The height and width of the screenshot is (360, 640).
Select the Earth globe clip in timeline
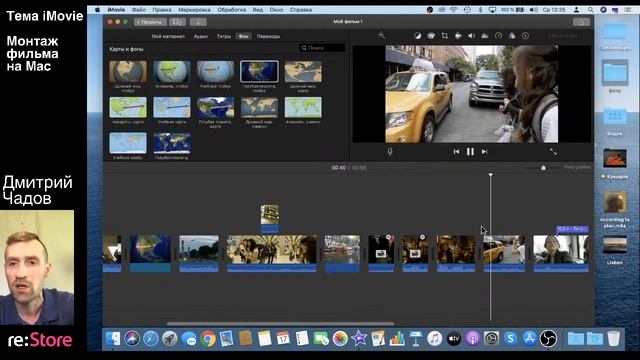point(150,253)
